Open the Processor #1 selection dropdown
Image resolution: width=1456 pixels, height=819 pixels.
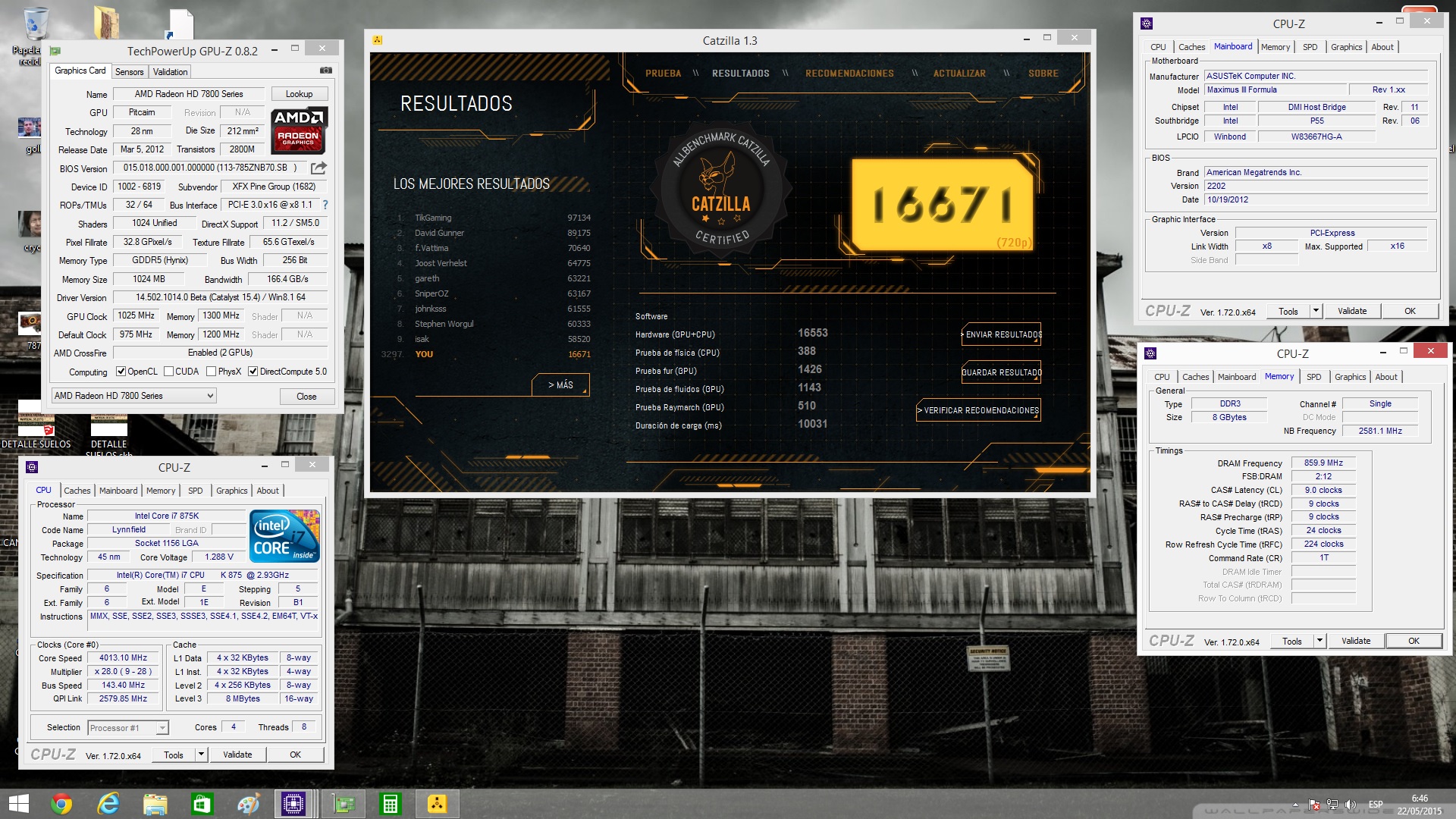pyautogui.click(x=127, y=728)
